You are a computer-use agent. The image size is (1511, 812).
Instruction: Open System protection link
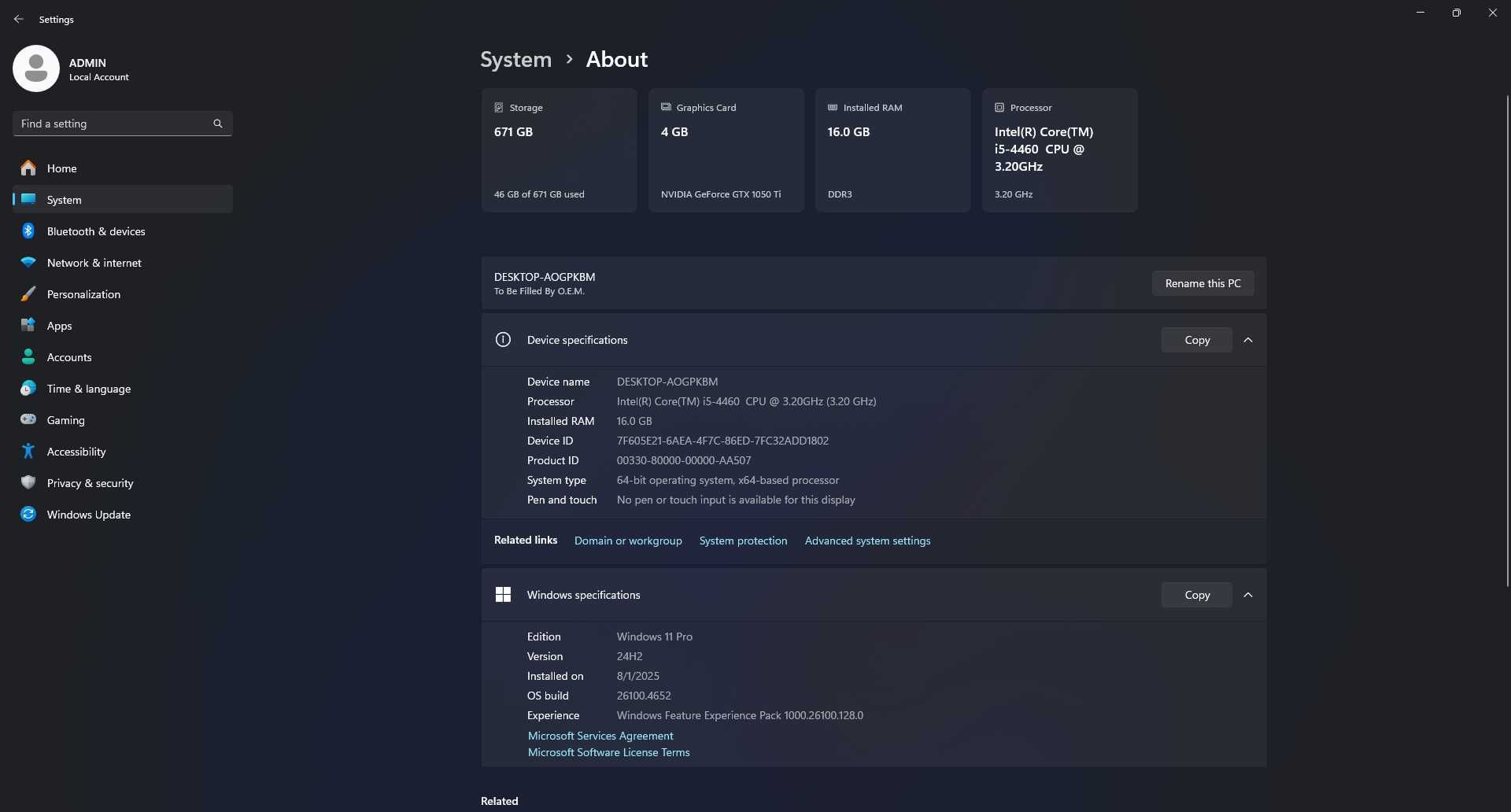coord(743,541)
